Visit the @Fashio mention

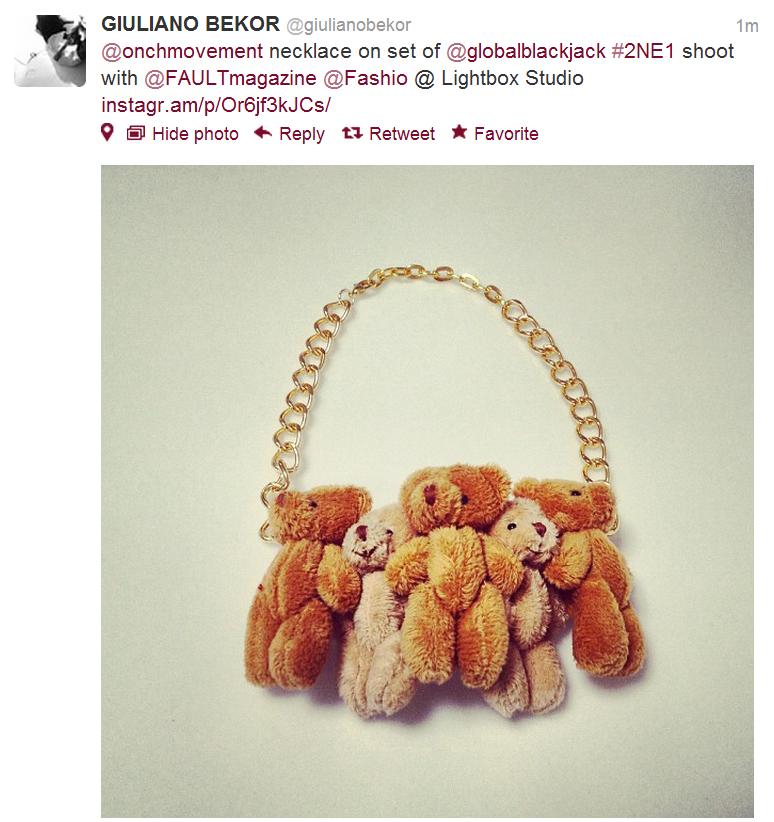(x=366, y=78)
